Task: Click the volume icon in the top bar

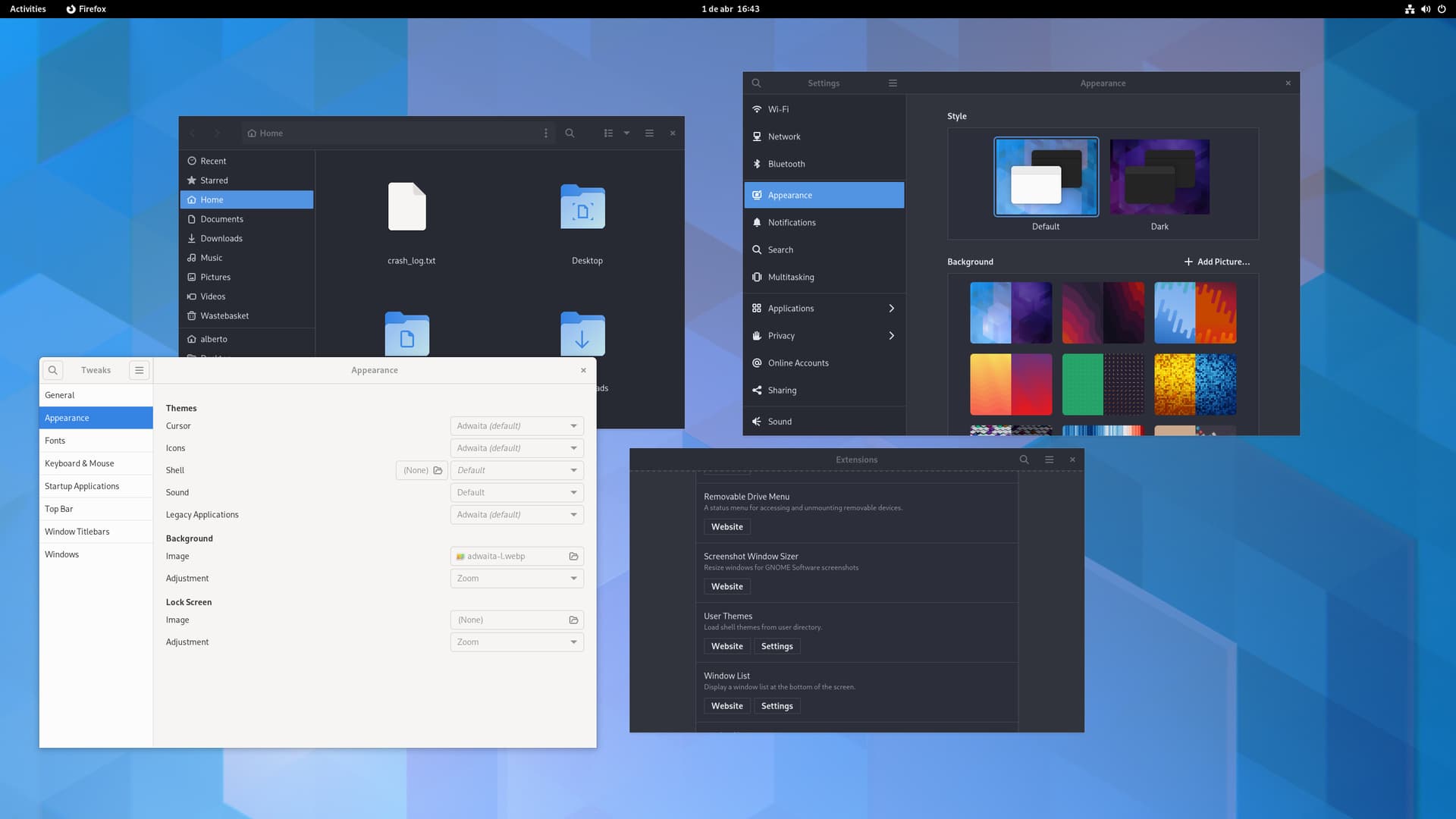Action: [1426, 9]
